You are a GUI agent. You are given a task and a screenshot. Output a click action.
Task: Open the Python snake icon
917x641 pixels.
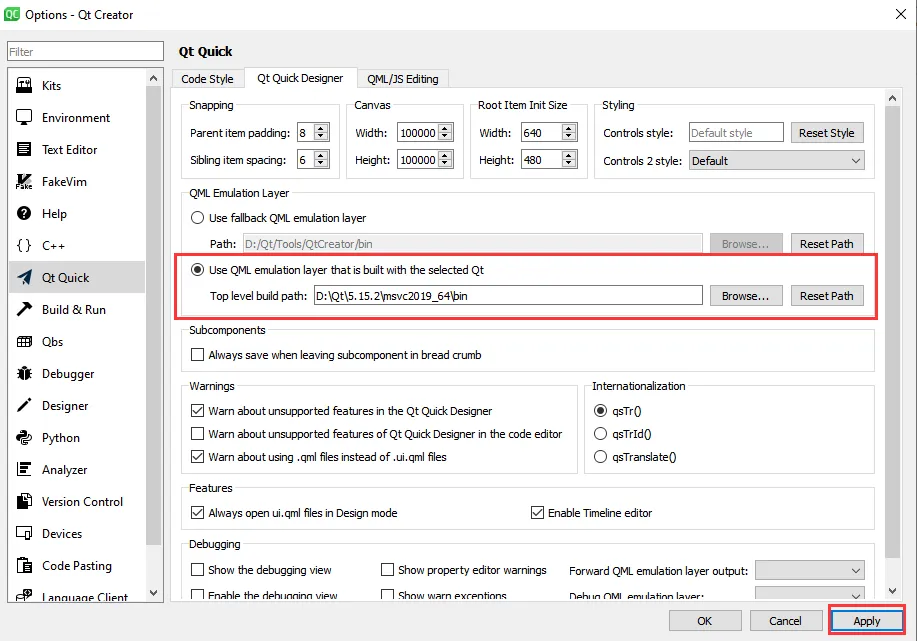(24, 437)
